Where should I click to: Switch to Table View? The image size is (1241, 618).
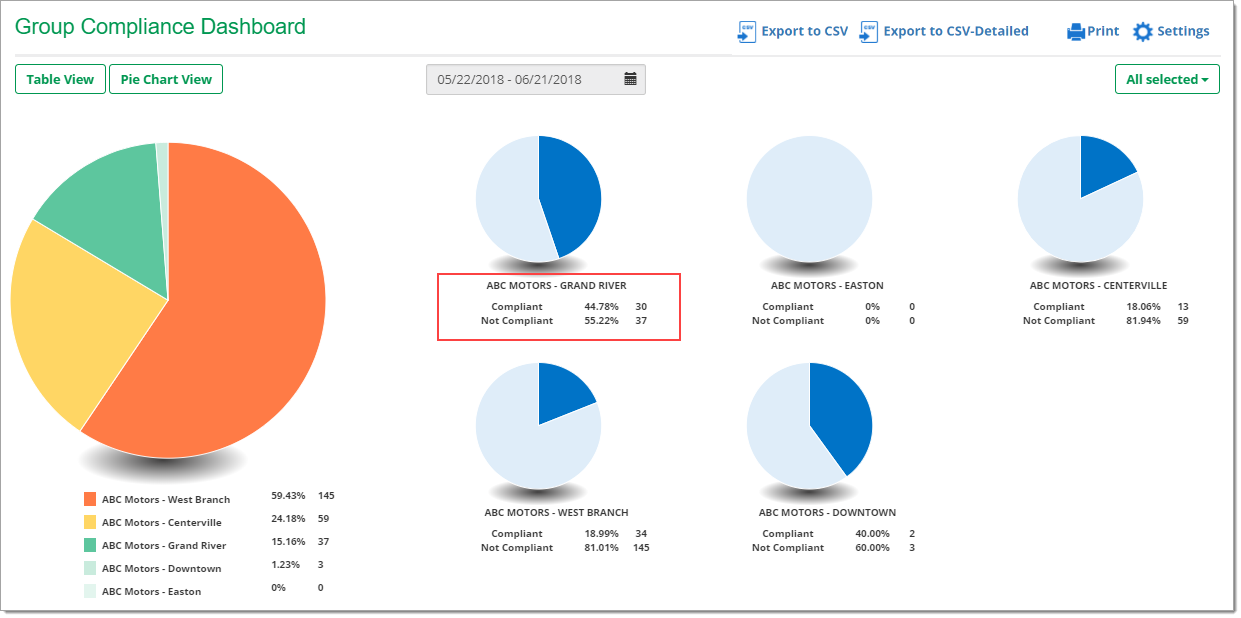click(60, 79)
